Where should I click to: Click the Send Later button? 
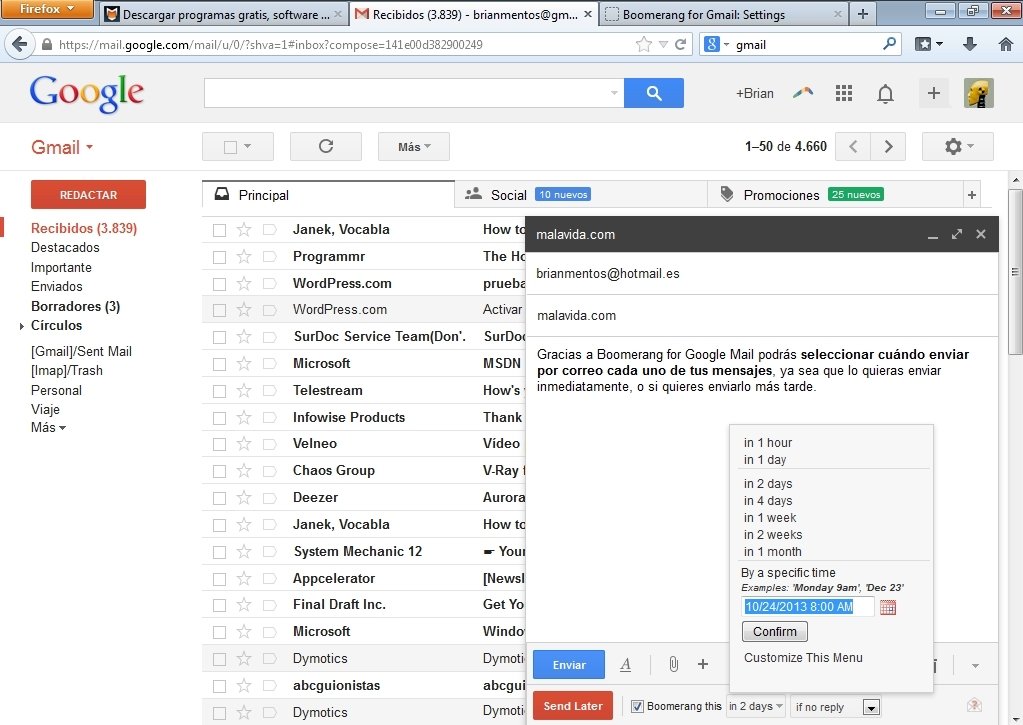[573, 706]
